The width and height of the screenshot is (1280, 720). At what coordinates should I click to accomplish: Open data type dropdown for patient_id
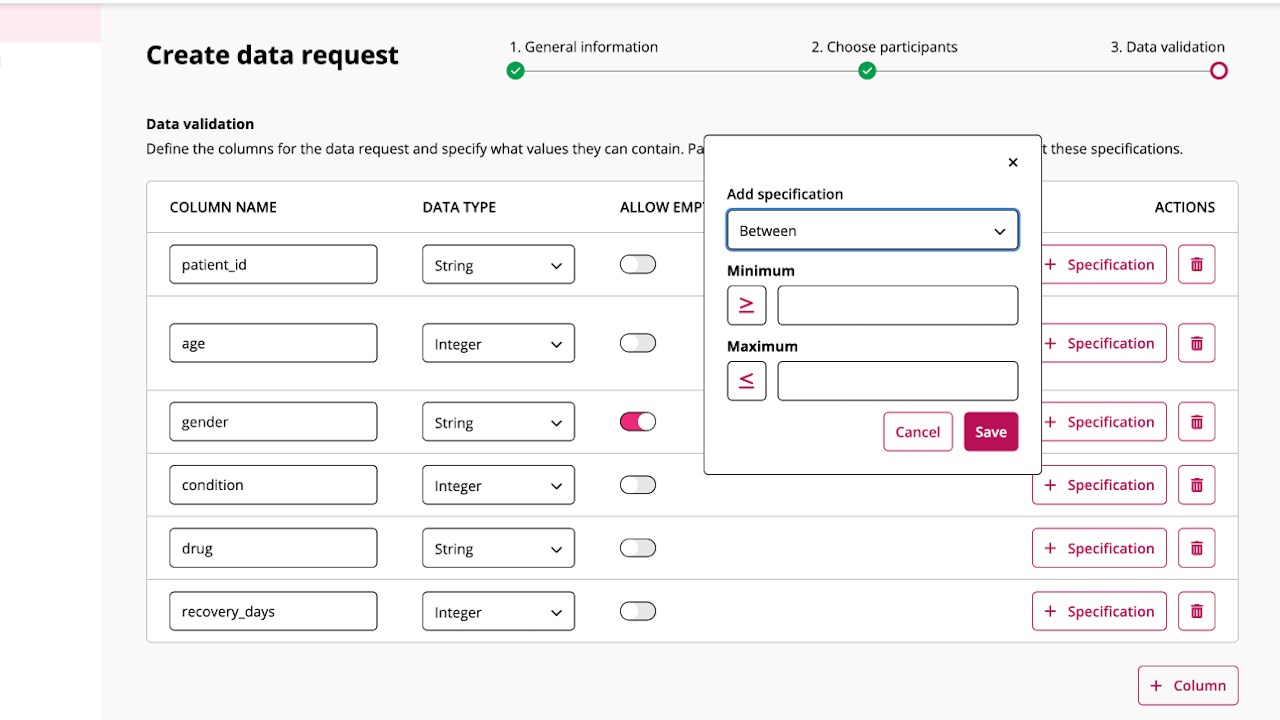click(x=499, y=265)
